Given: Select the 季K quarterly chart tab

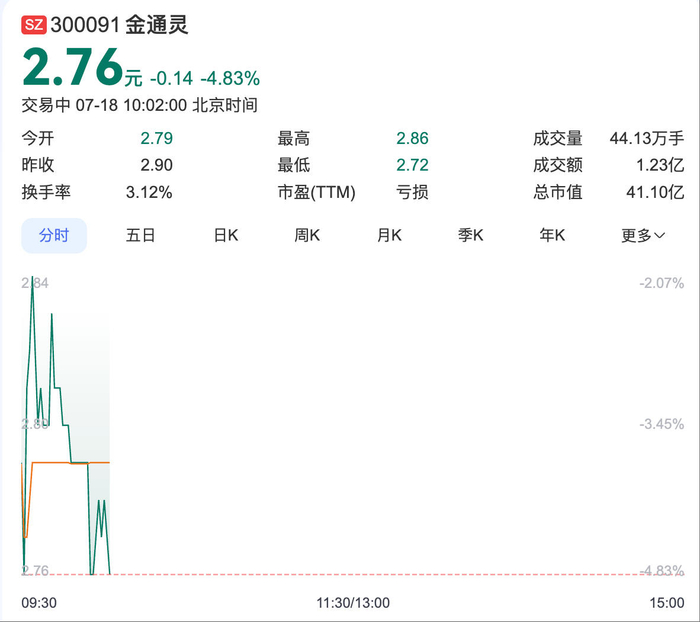Looking at the screenshot, I should click(x=471, y=235).
